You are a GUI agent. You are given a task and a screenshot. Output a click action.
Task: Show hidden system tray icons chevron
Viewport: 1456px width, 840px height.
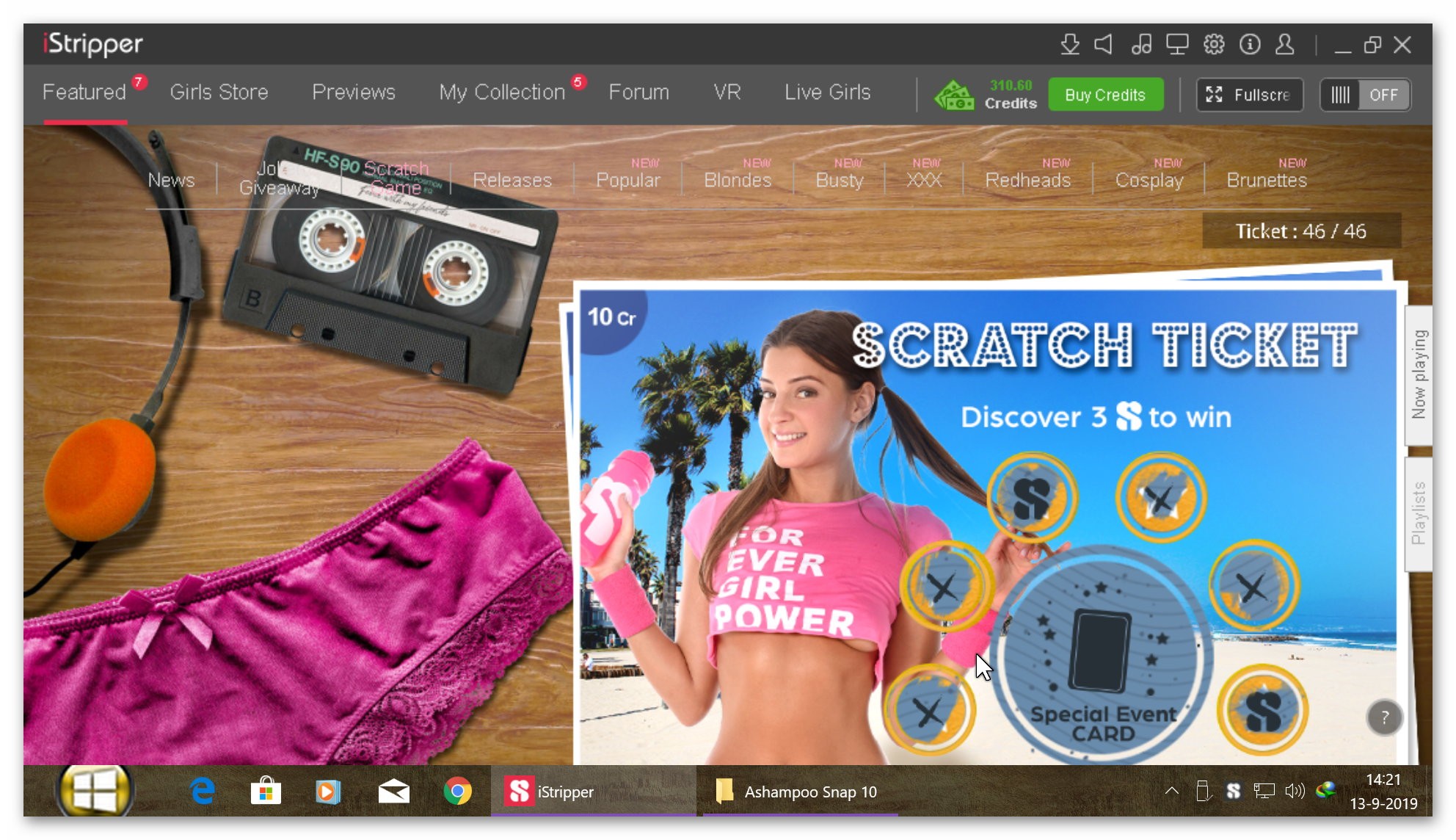pos(1172,791)
